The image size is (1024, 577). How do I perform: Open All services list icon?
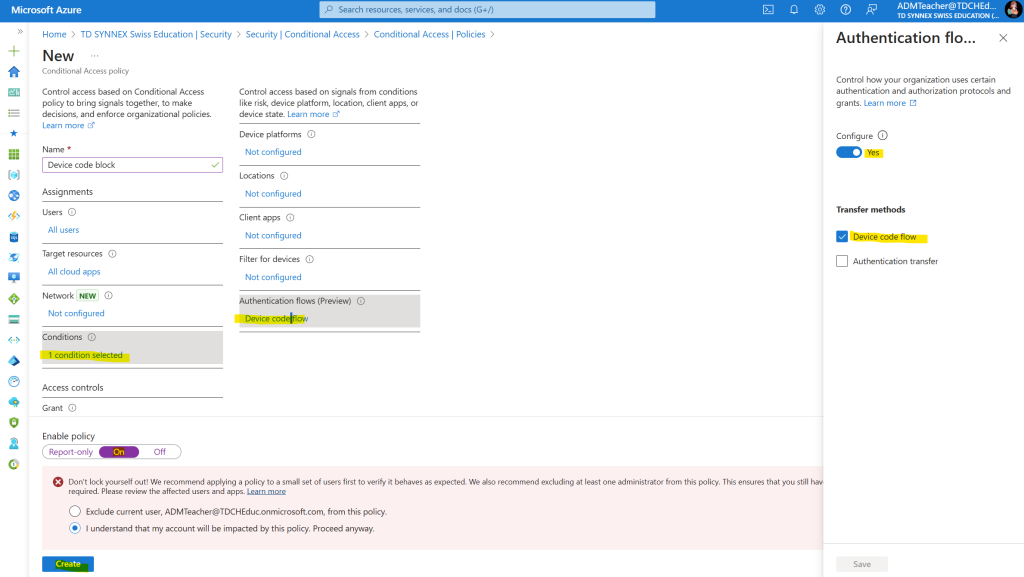click(x=14, y=113)
